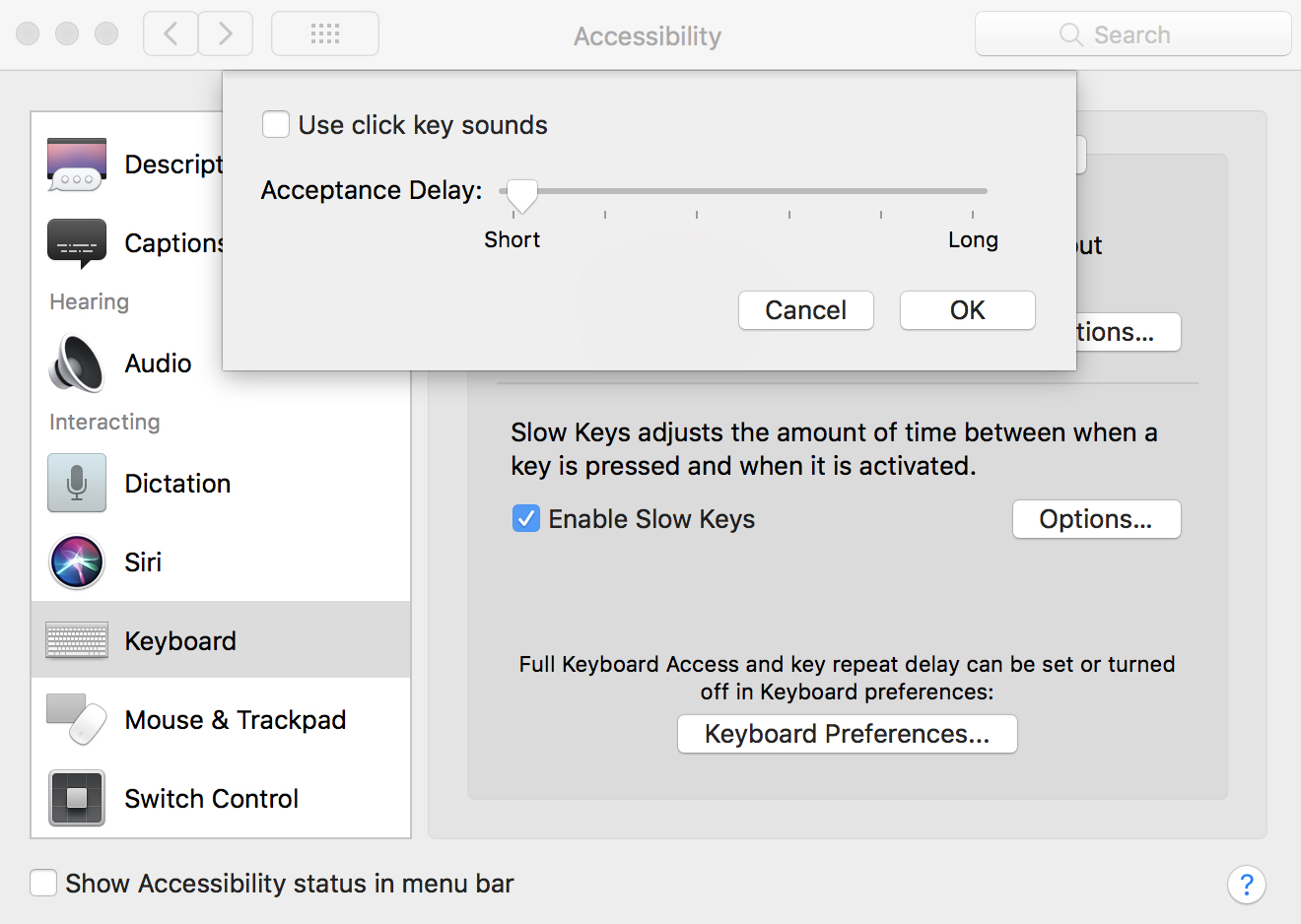Image resolution: width=1301 pixels, height=924 pixels.
Task: Go forward with the right arrow
Action: (226, 34)
